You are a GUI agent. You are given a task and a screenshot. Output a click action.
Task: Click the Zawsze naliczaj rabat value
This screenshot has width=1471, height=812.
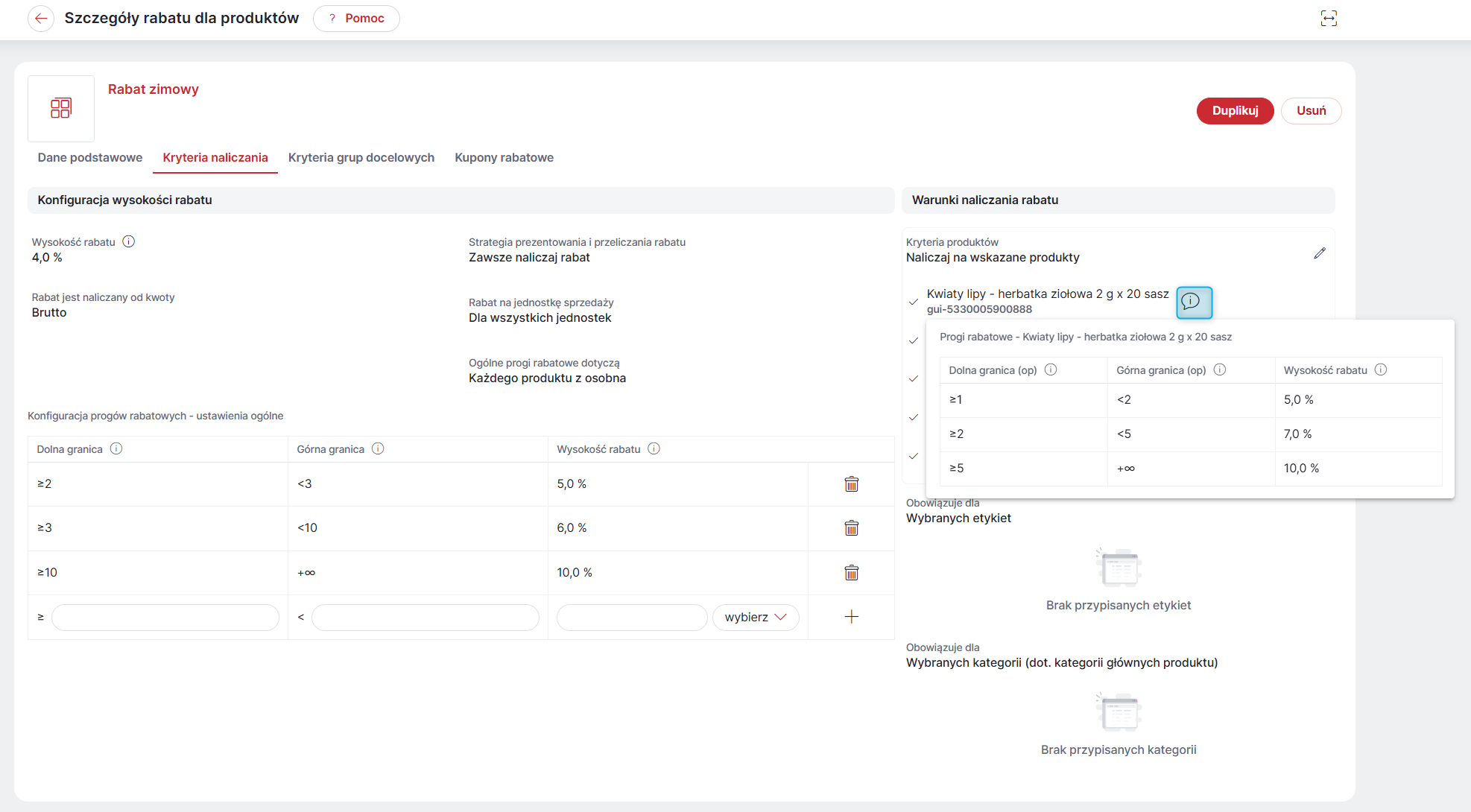click(529, 258)
